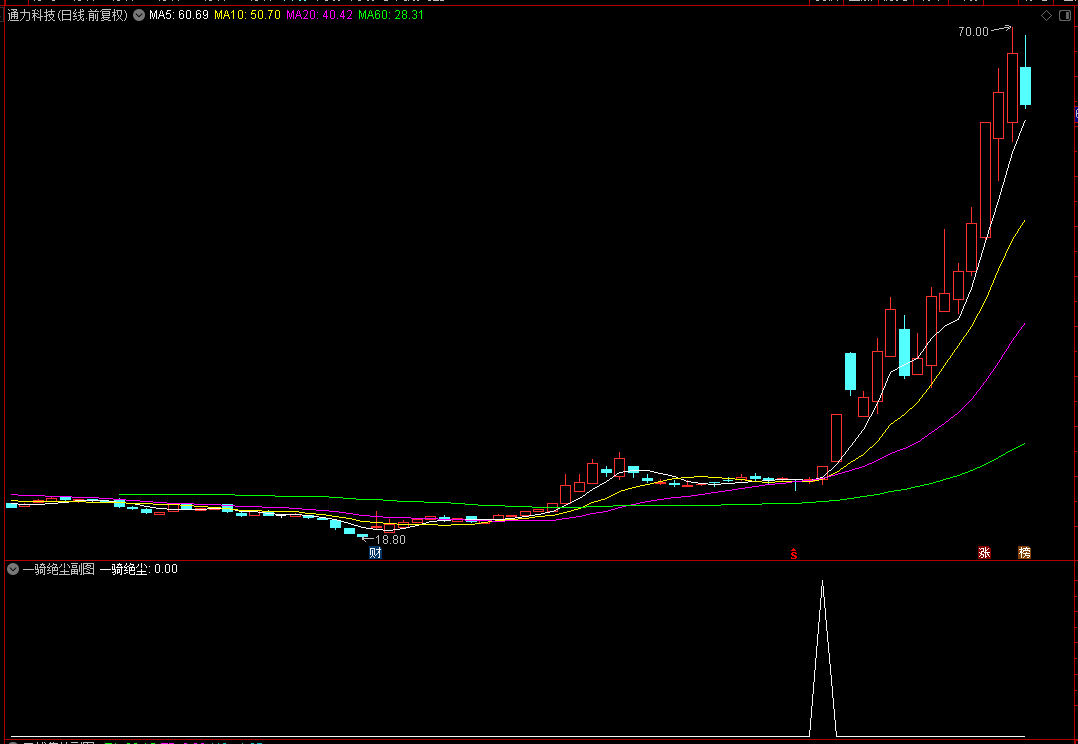The image size is (1078, 744).
Task: Click the peak of the 一骑绝尘 indicator spike
Action: coord(822,582)
